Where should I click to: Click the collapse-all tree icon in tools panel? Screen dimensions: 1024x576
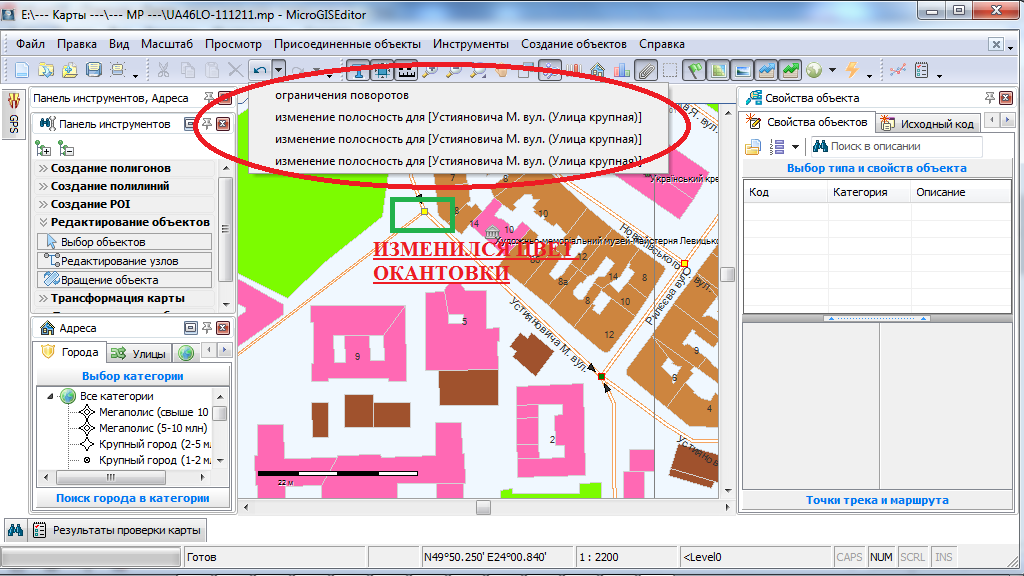[x=66, y=148]
